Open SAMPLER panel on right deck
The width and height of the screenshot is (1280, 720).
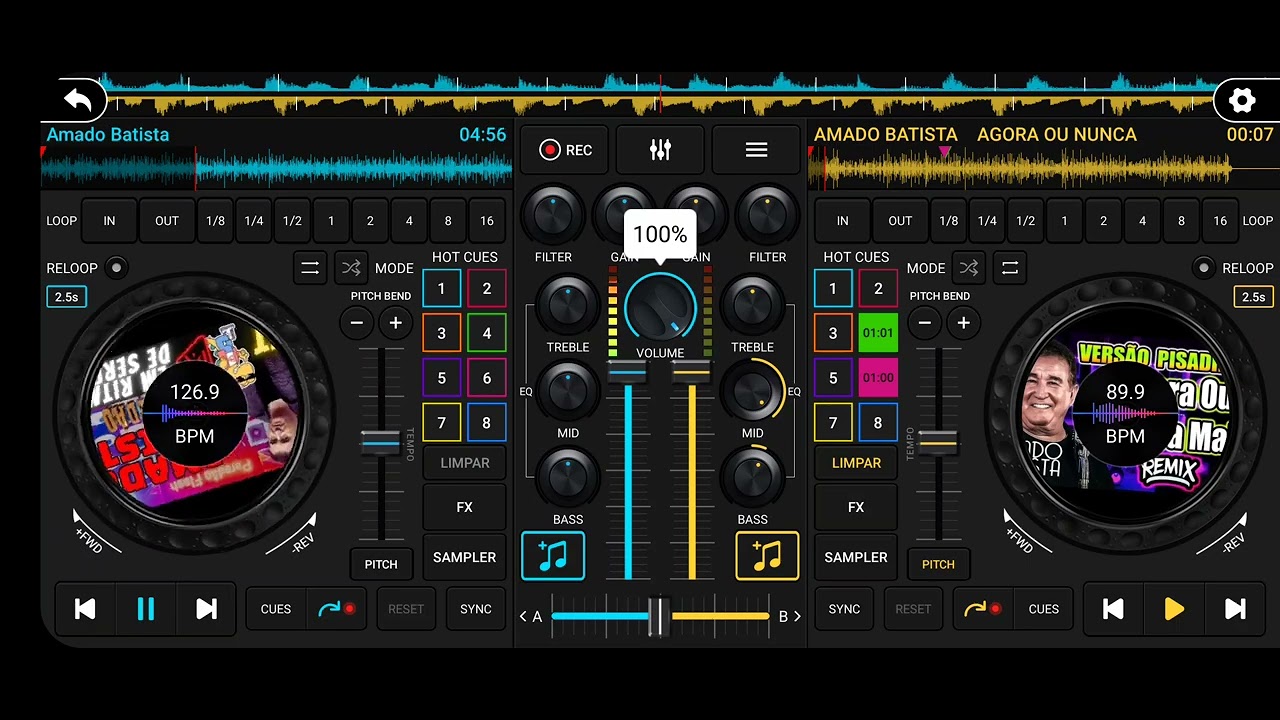point(856,557)
